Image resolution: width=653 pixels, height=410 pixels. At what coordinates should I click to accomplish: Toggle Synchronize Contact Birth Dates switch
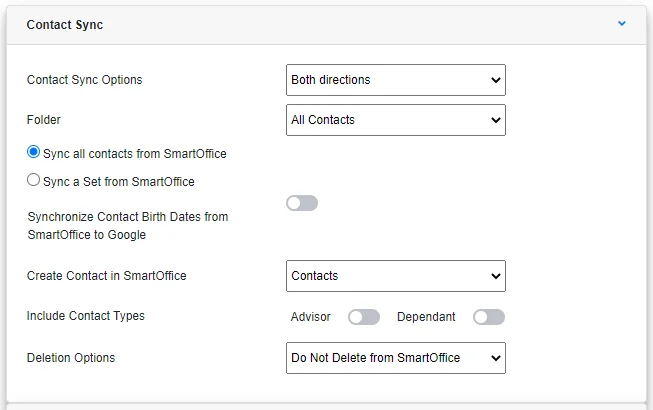coord(302,203)
